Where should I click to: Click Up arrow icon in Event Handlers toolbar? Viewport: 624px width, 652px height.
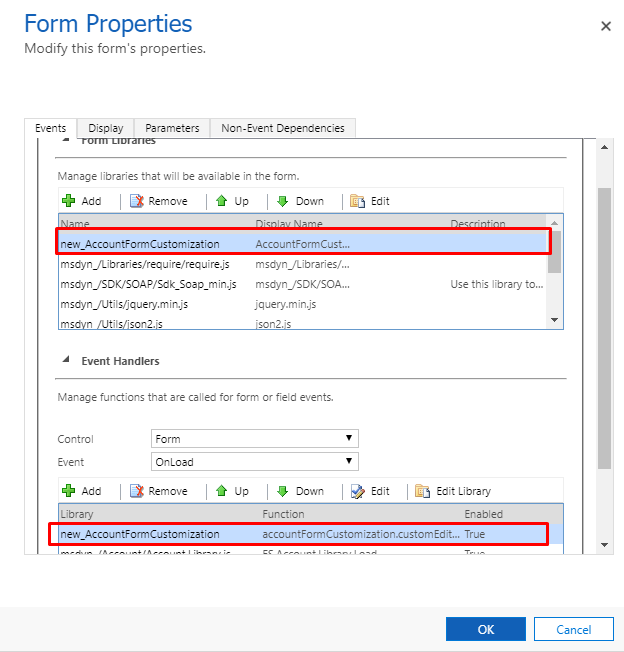(x=222, y=491)
